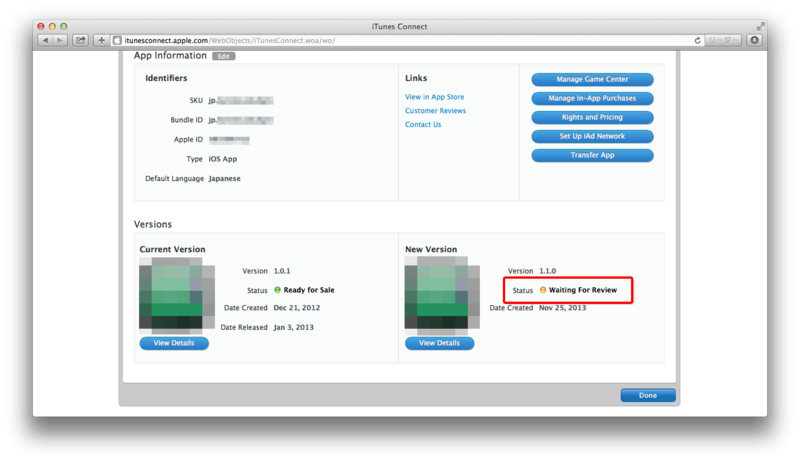800x462 pixels.
Task: Click the page icon beside the URL
Action: pos(117,40)
